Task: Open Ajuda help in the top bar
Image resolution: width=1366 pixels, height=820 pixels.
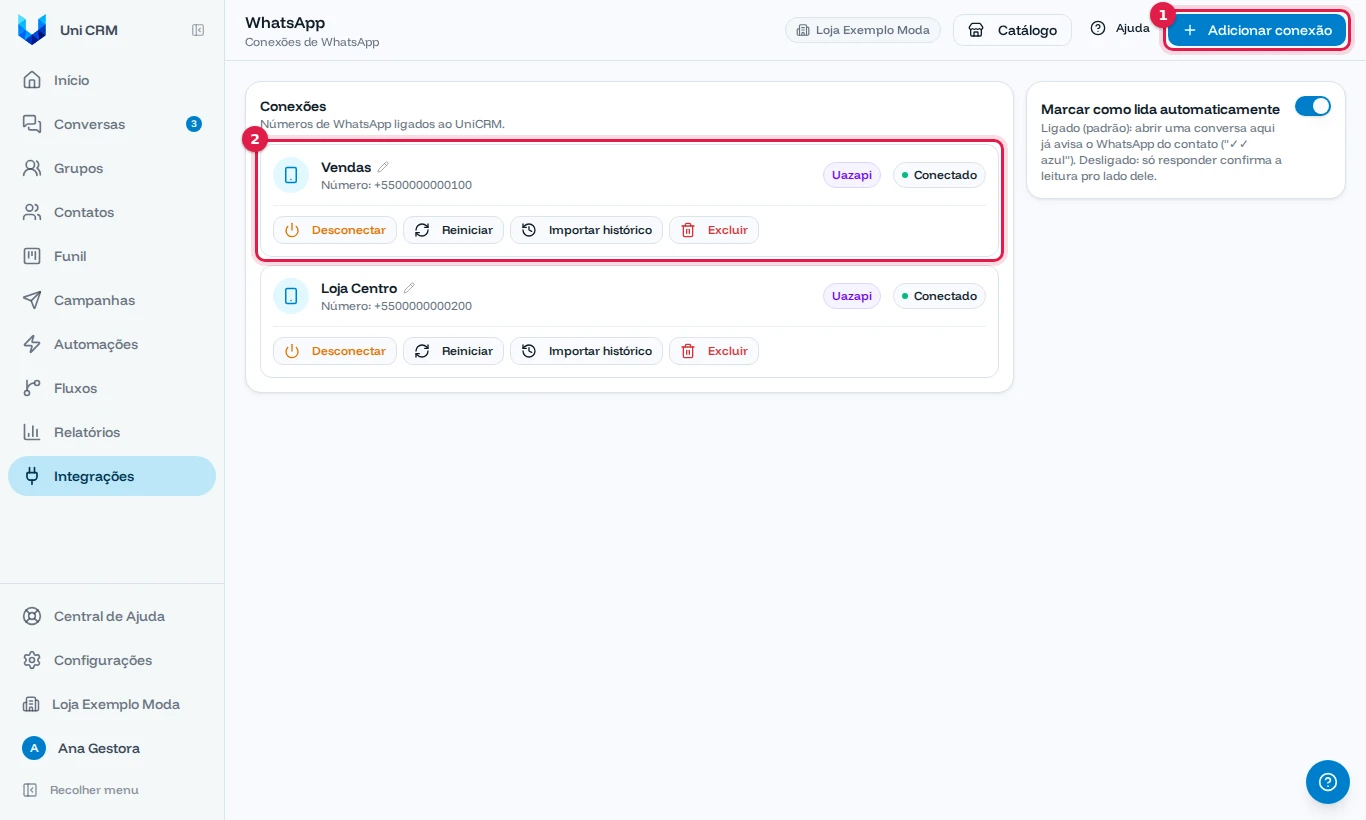Action: 1120,29
